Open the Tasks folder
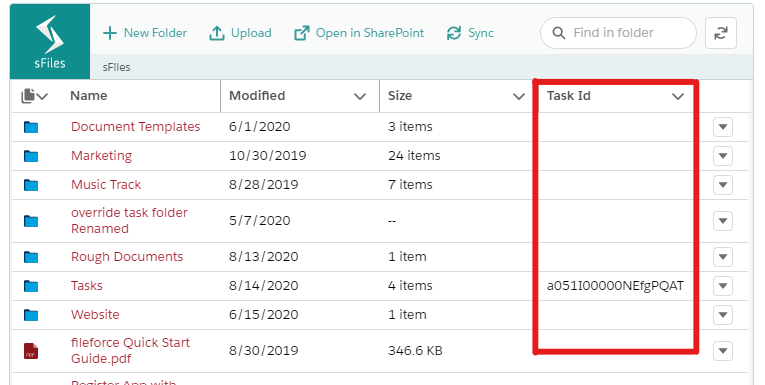Screen dimensions: 765x385 [x=87, y=285]
